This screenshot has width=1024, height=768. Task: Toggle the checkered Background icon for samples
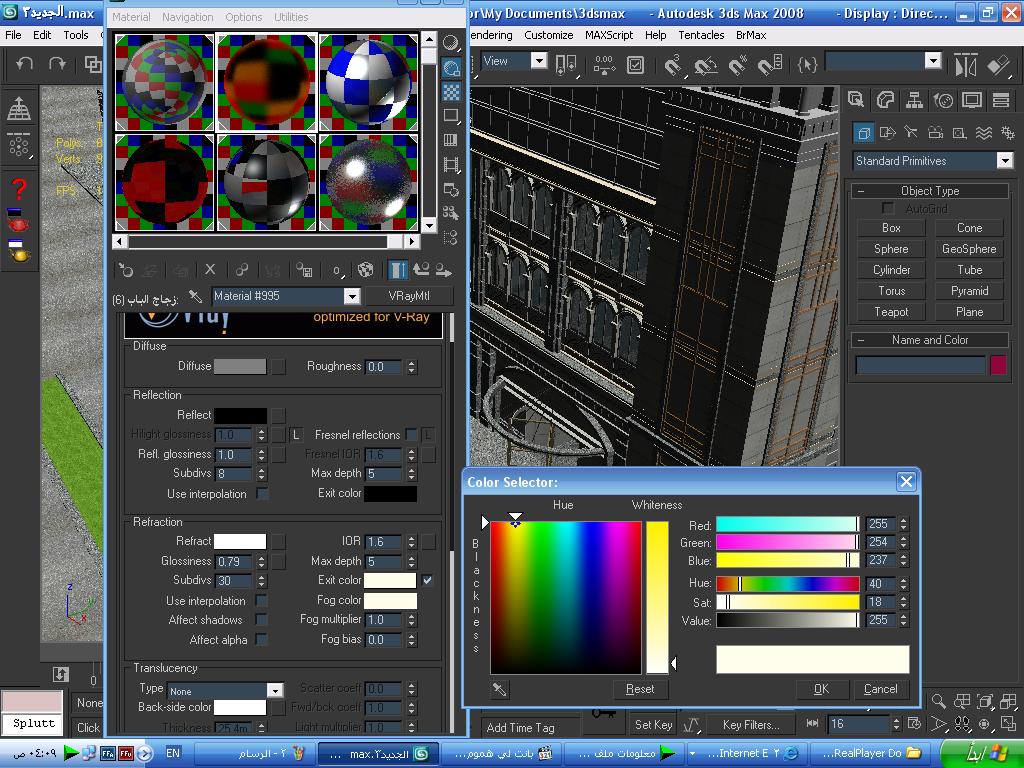coord(451,92)
